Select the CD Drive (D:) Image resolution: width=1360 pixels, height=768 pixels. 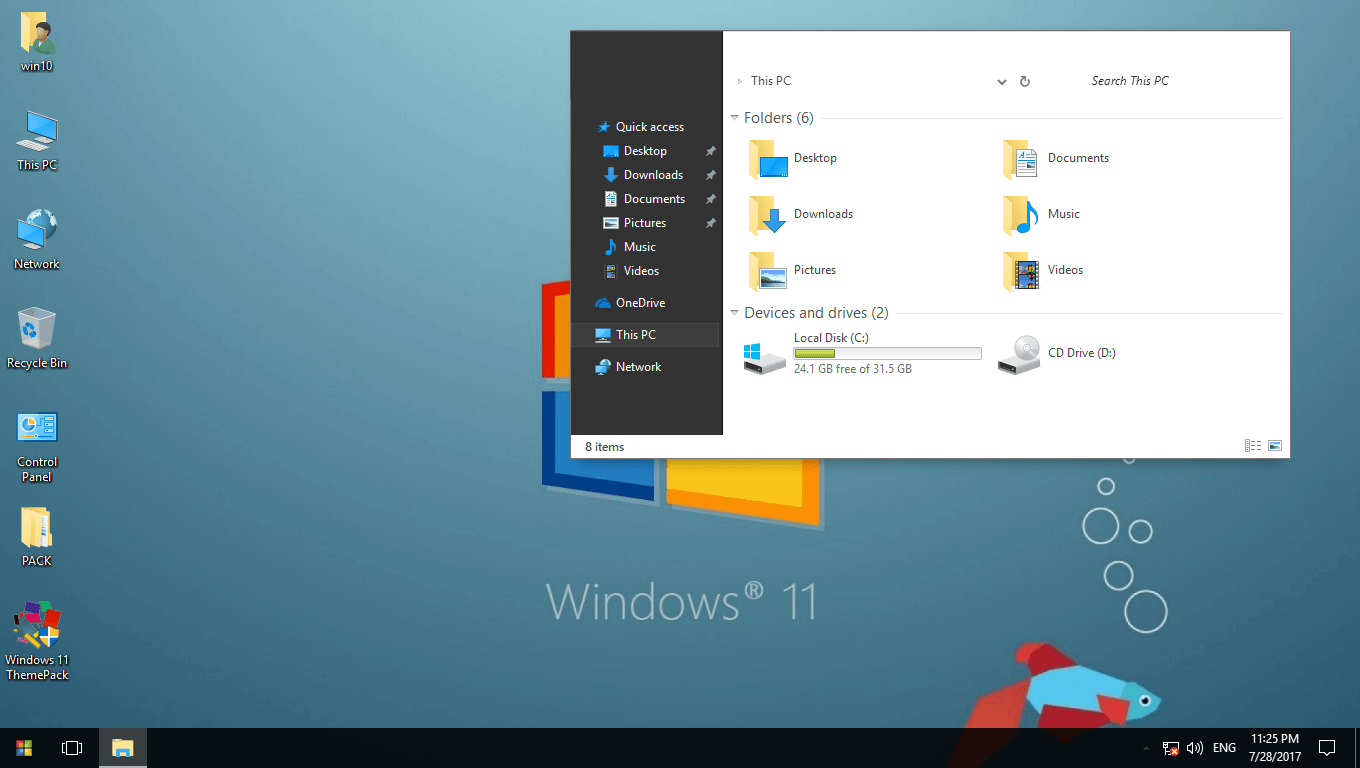point(1057,353)
